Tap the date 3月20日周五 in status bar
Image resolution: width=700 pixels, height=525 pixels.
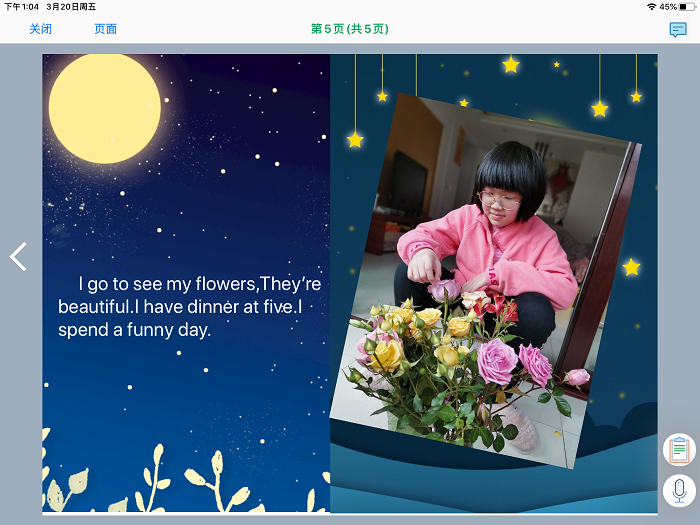pos(71,7)
